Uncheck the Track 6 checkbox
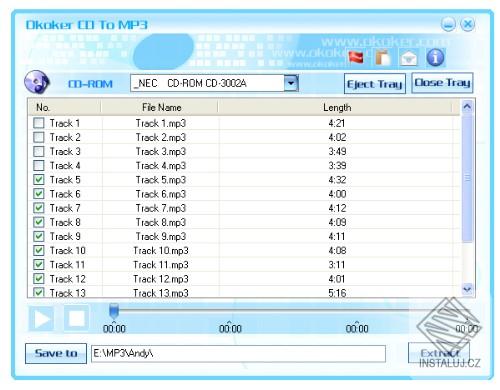The width and height of the screenshot is (500, 390). [39, 194]
